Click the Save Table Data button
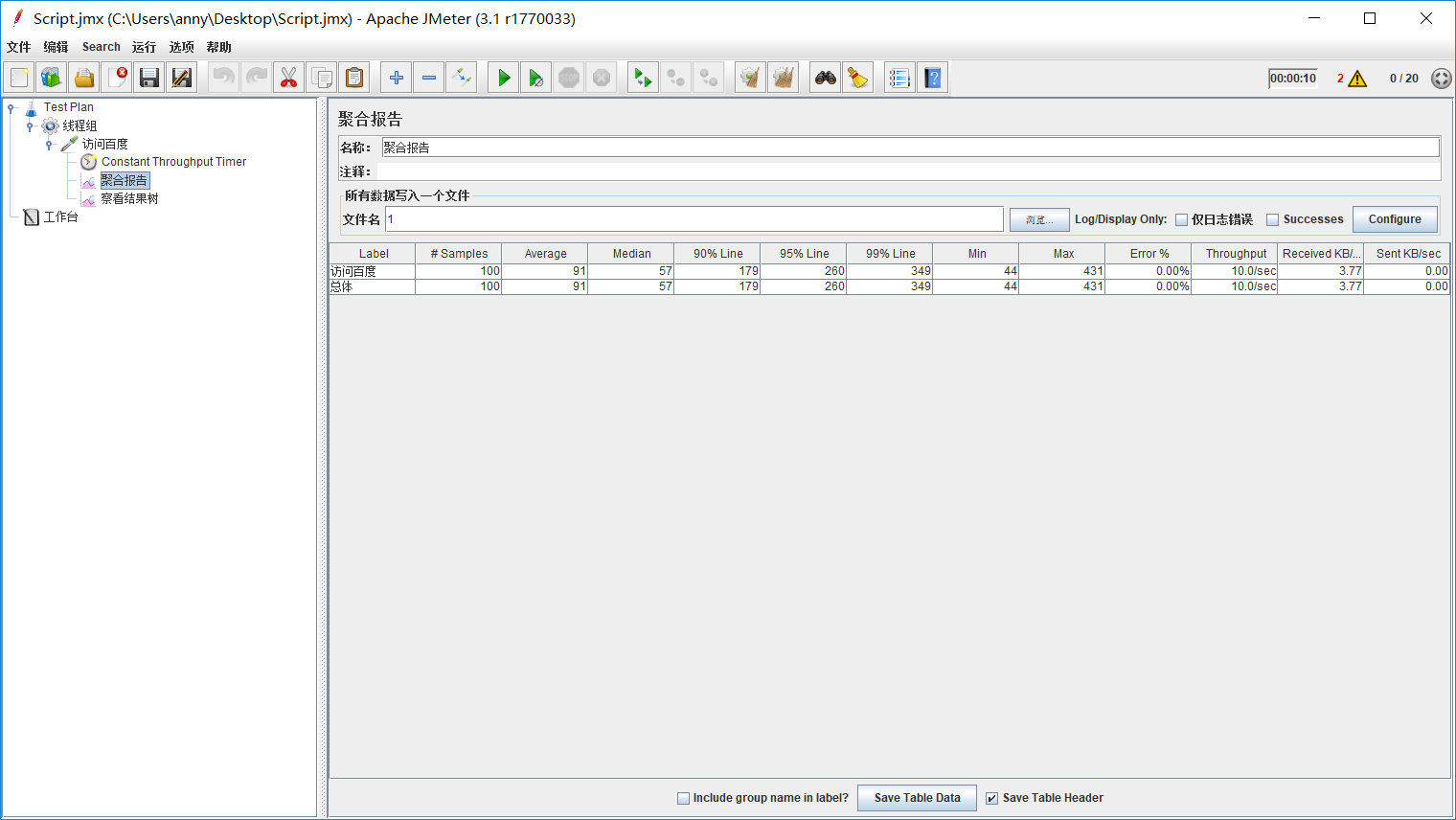Image resolution: width=1456 pixels, height=820 pixels. tap(917, 798)
